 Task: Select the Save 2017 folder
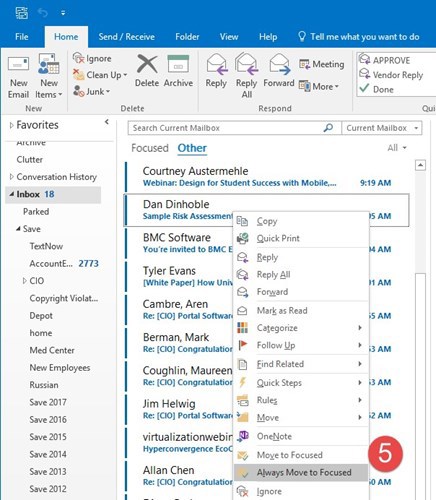(x=48, y=402)
